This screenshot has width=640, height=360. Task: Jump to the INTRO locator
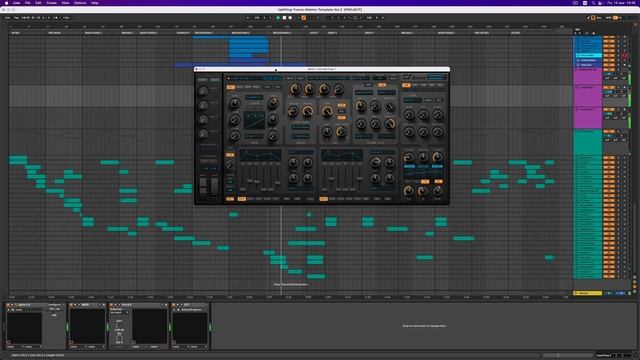click(x=16, y=33)
